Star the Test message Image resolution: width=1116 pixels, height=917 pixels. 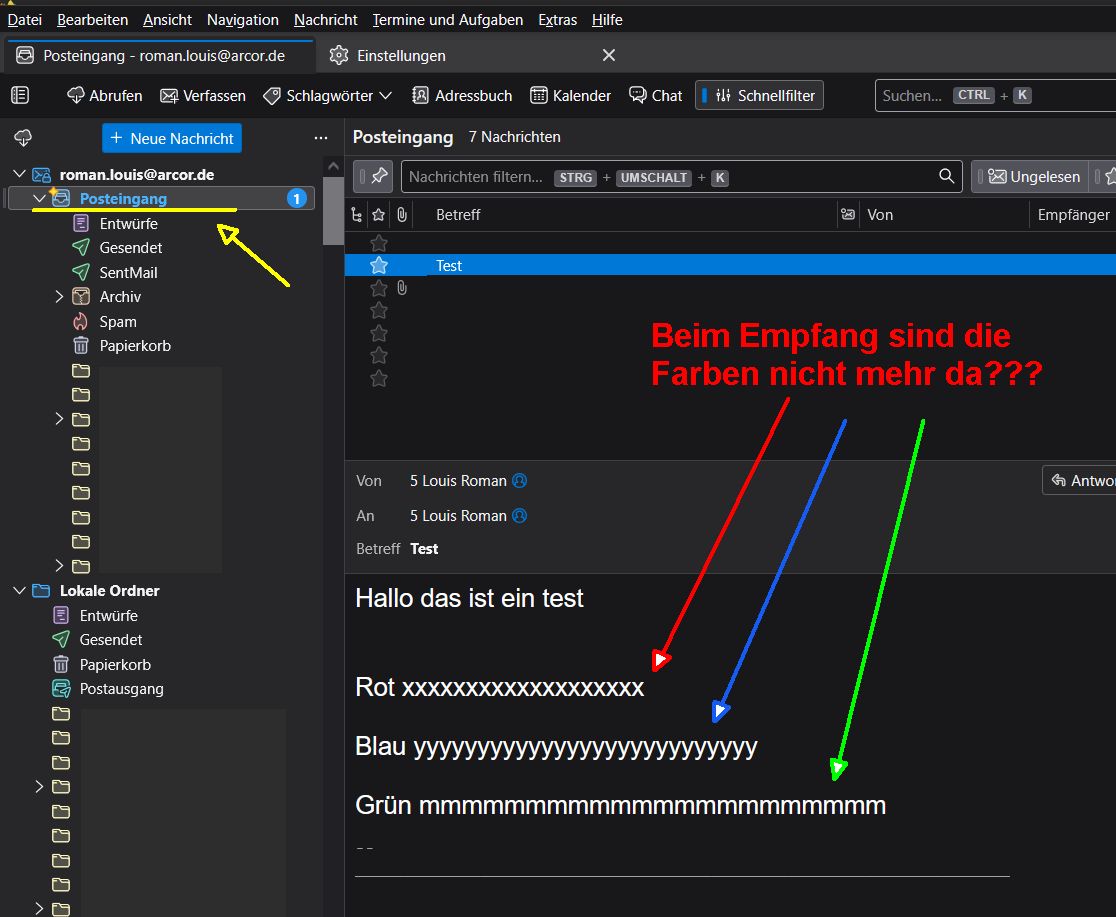coord(379,266)
